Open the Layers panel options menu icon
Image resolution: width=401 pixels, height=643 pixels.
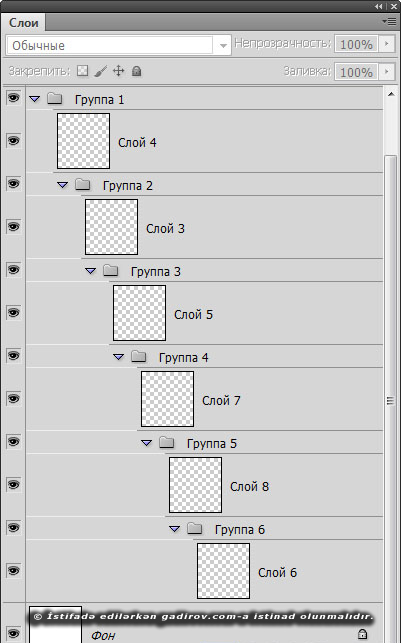click(x=389, y=21)
